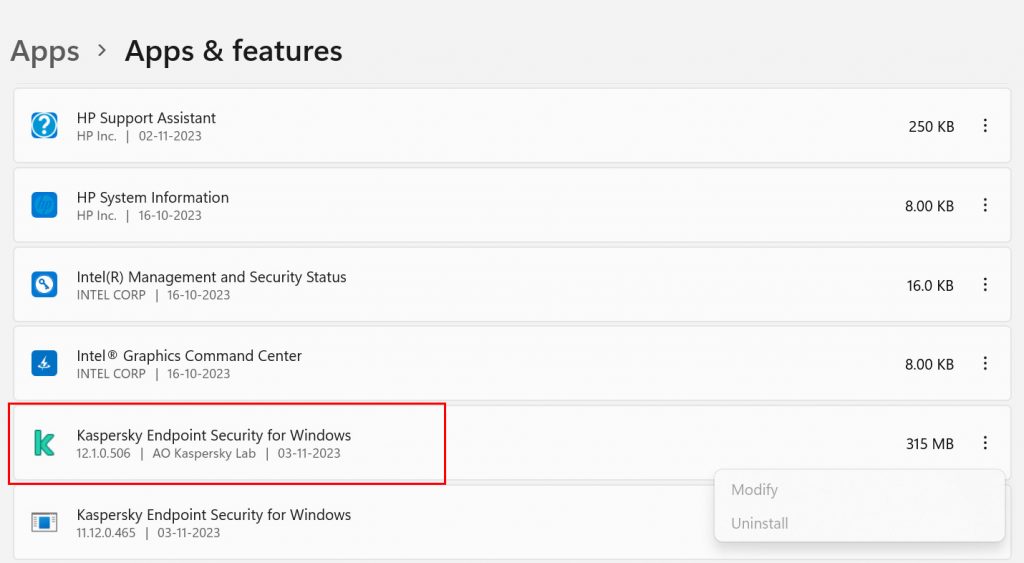Click the 02-11-2023 install date

[170, 136]
